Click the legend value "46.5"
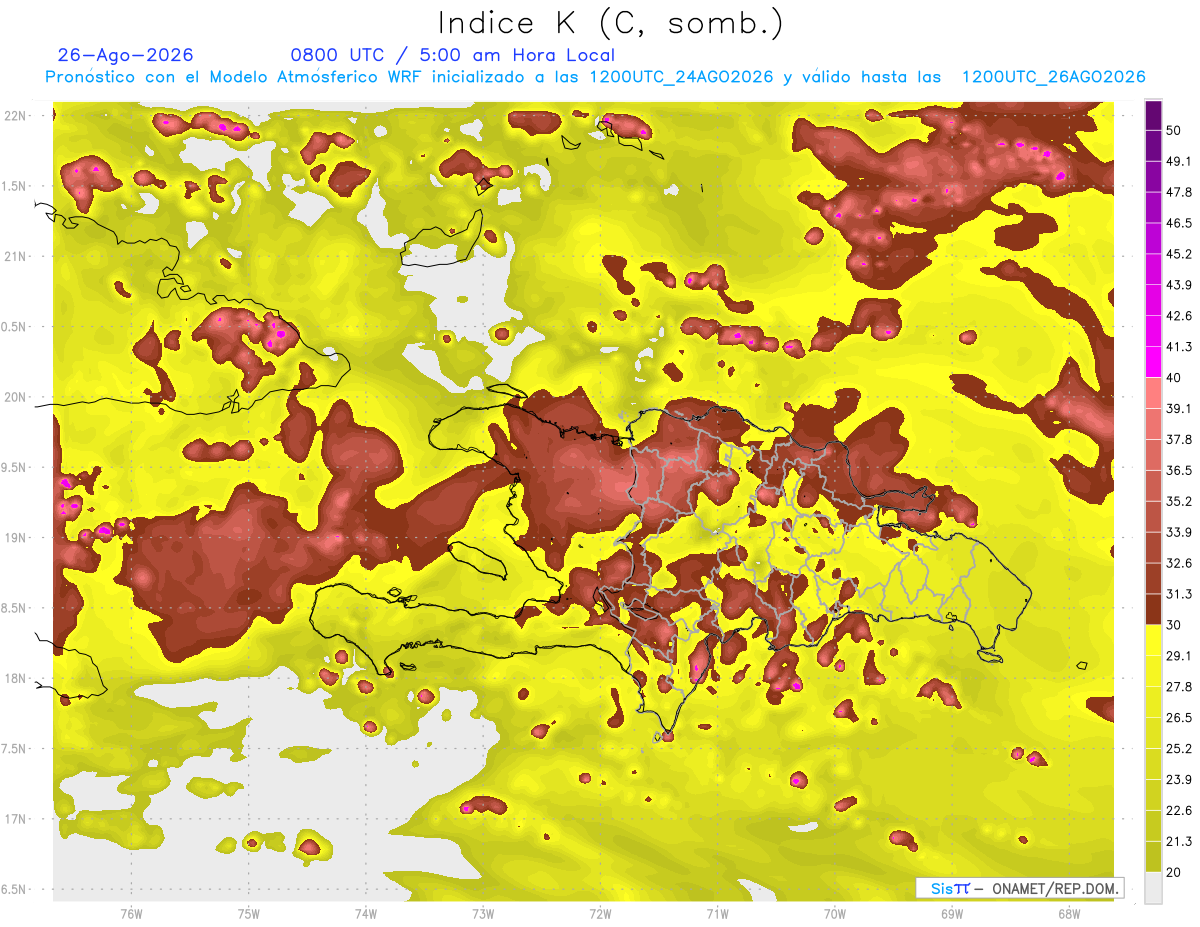The image size is (1200, 927). pyautogui.click(x=1180, y=223)
